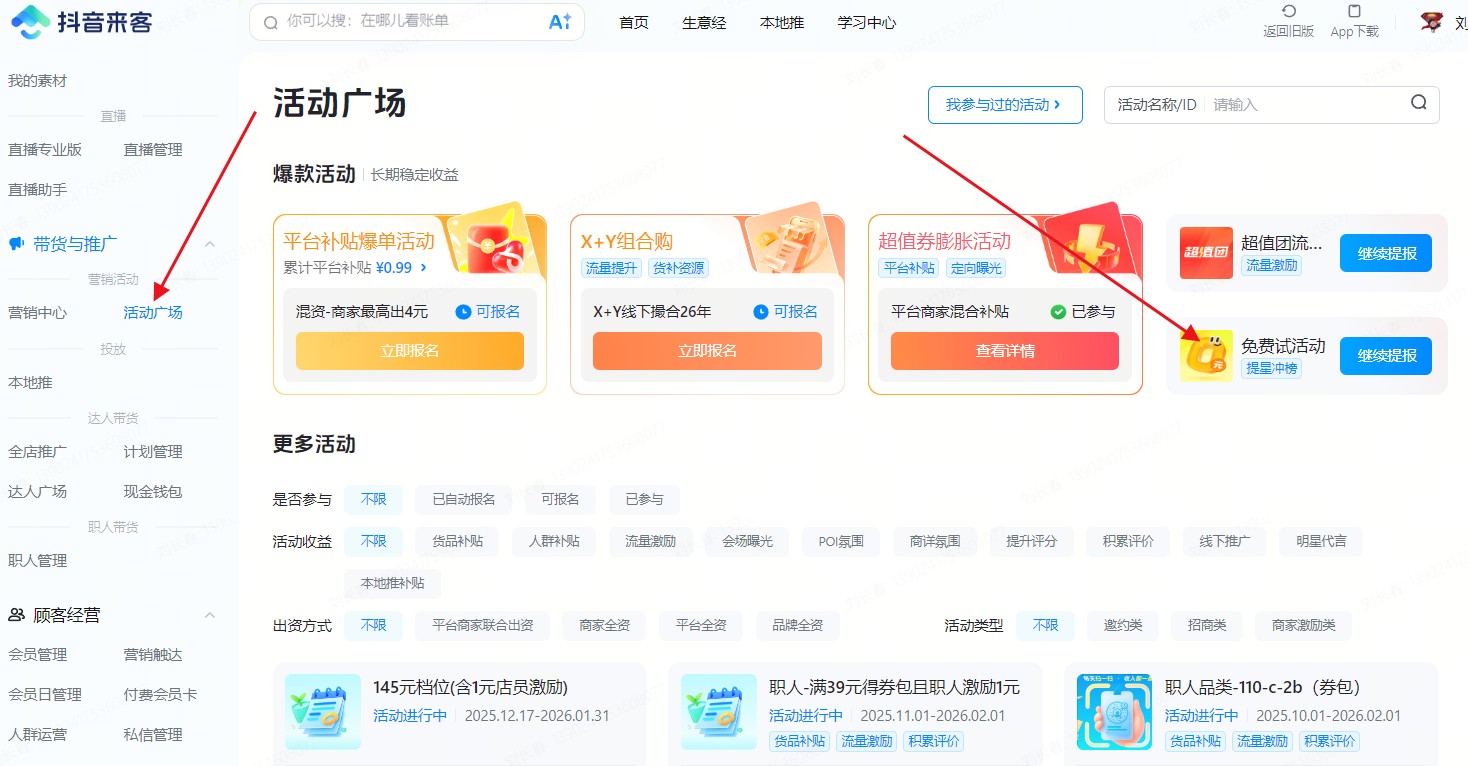
Task: Open the App download icon
Action: click(1354, 12)
